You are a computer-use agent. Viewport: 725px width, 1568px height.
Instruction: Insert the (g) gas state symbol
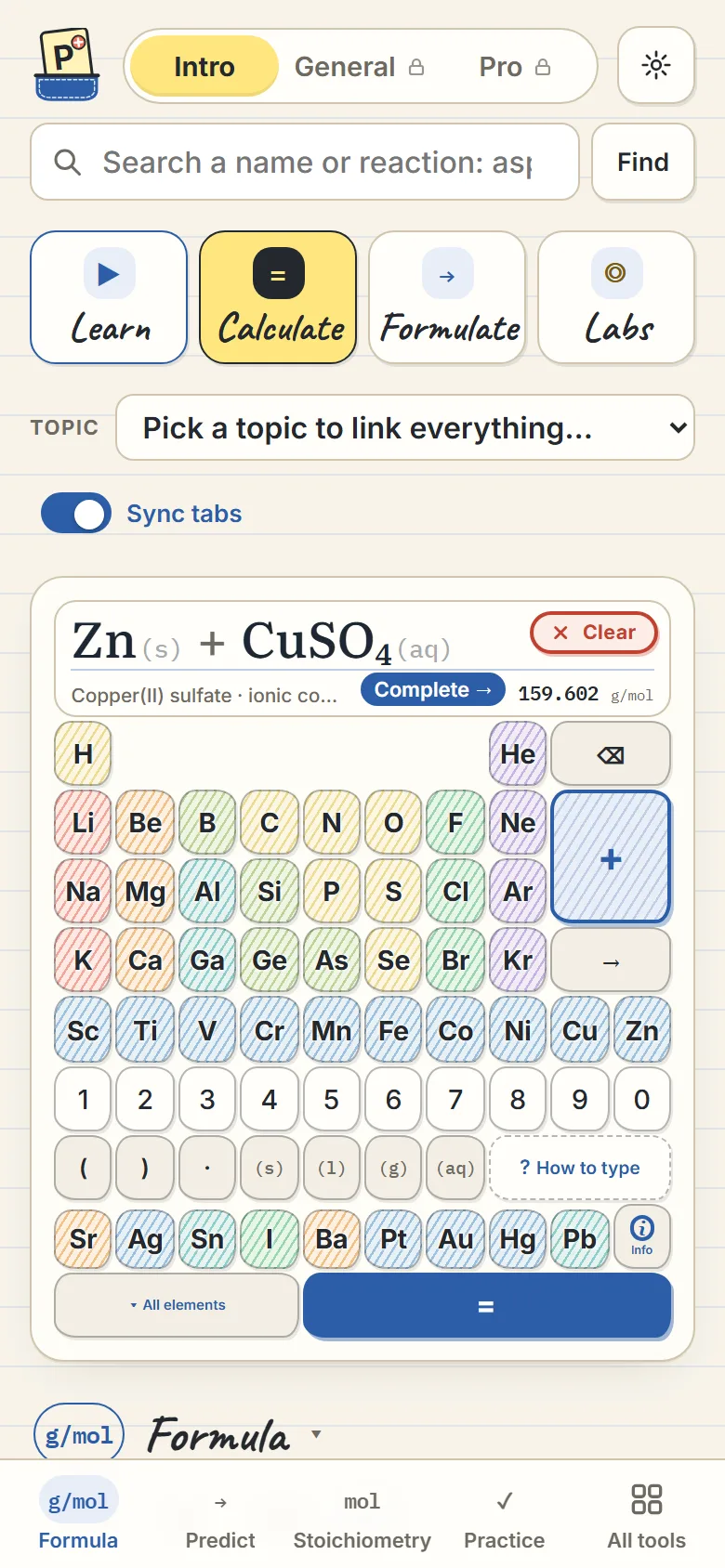(393, 1168)
